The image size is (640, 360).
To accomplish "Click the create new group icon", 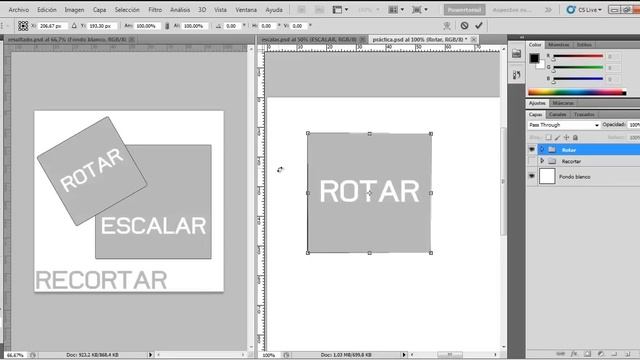I will pyautogui.click(x=614, y=354).
